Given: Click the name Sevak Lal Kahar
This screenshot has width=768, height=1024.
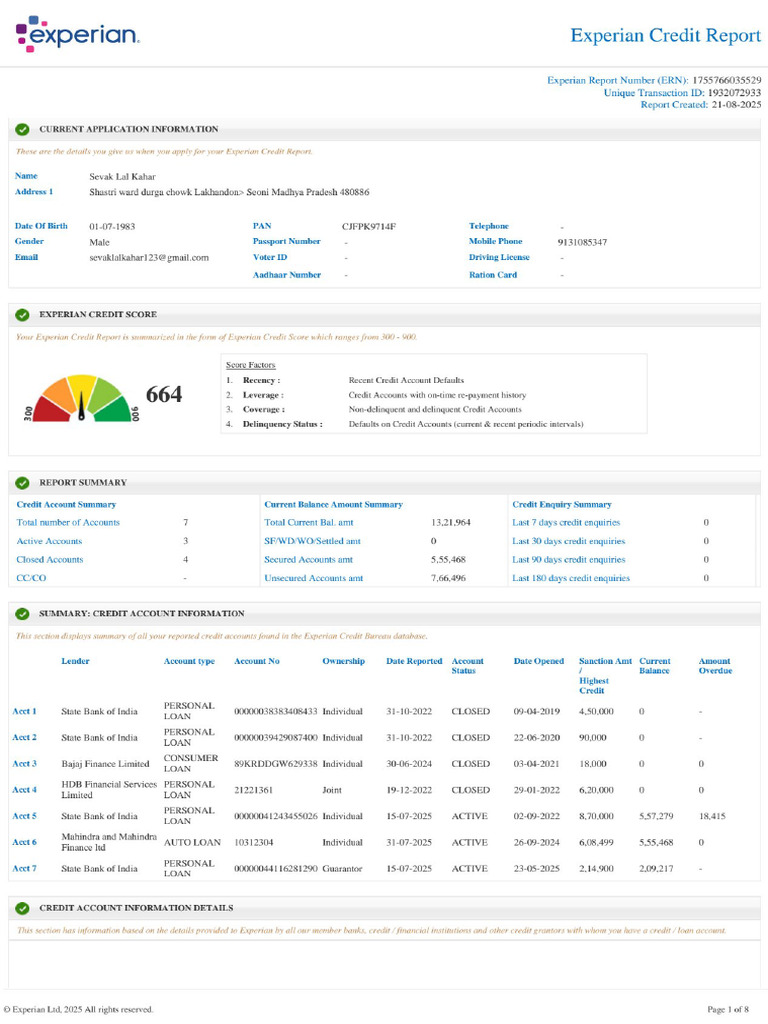Looking at the screenshot, I should pyautogui.click(x=122, y=176).
